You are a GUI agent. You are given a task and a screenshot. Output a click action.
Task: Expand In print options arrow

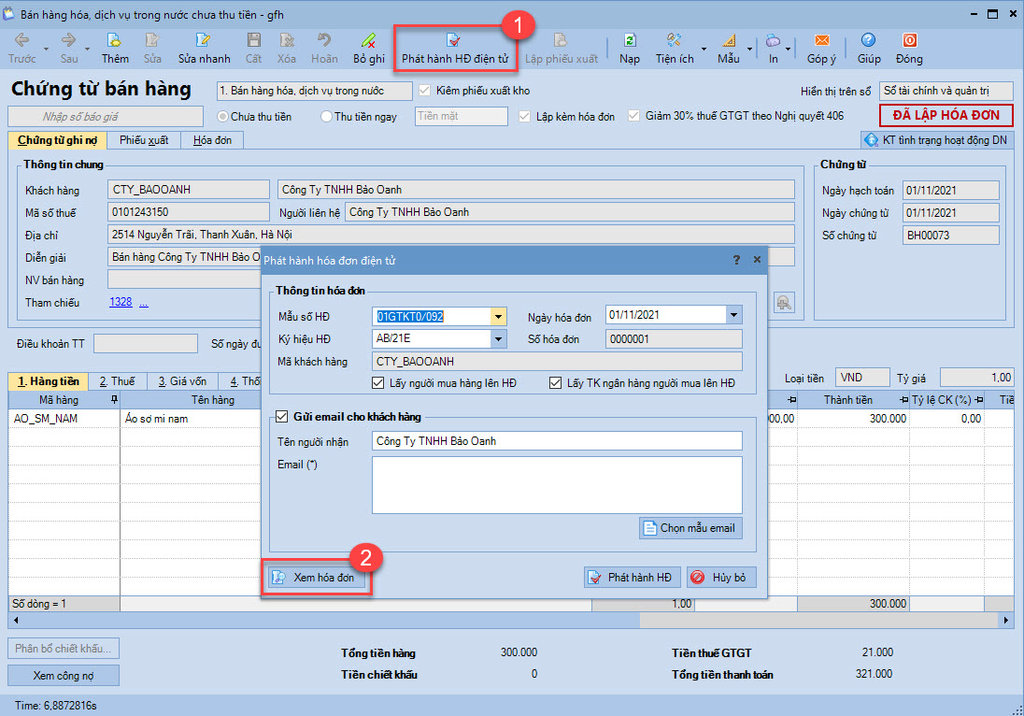pyautogui.click(x=788, y=49)
